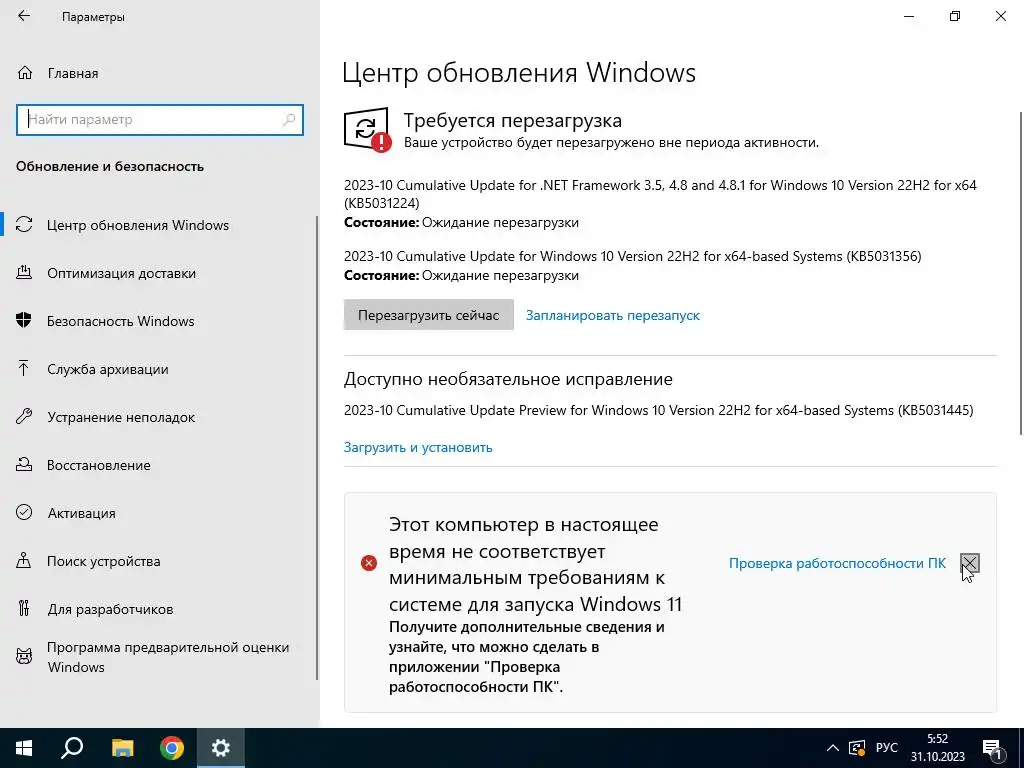The width and height of the screenshot is (1024, 768).
Task: Click the Требуется перезагрузка heading
Action: (x=513, y=120)
